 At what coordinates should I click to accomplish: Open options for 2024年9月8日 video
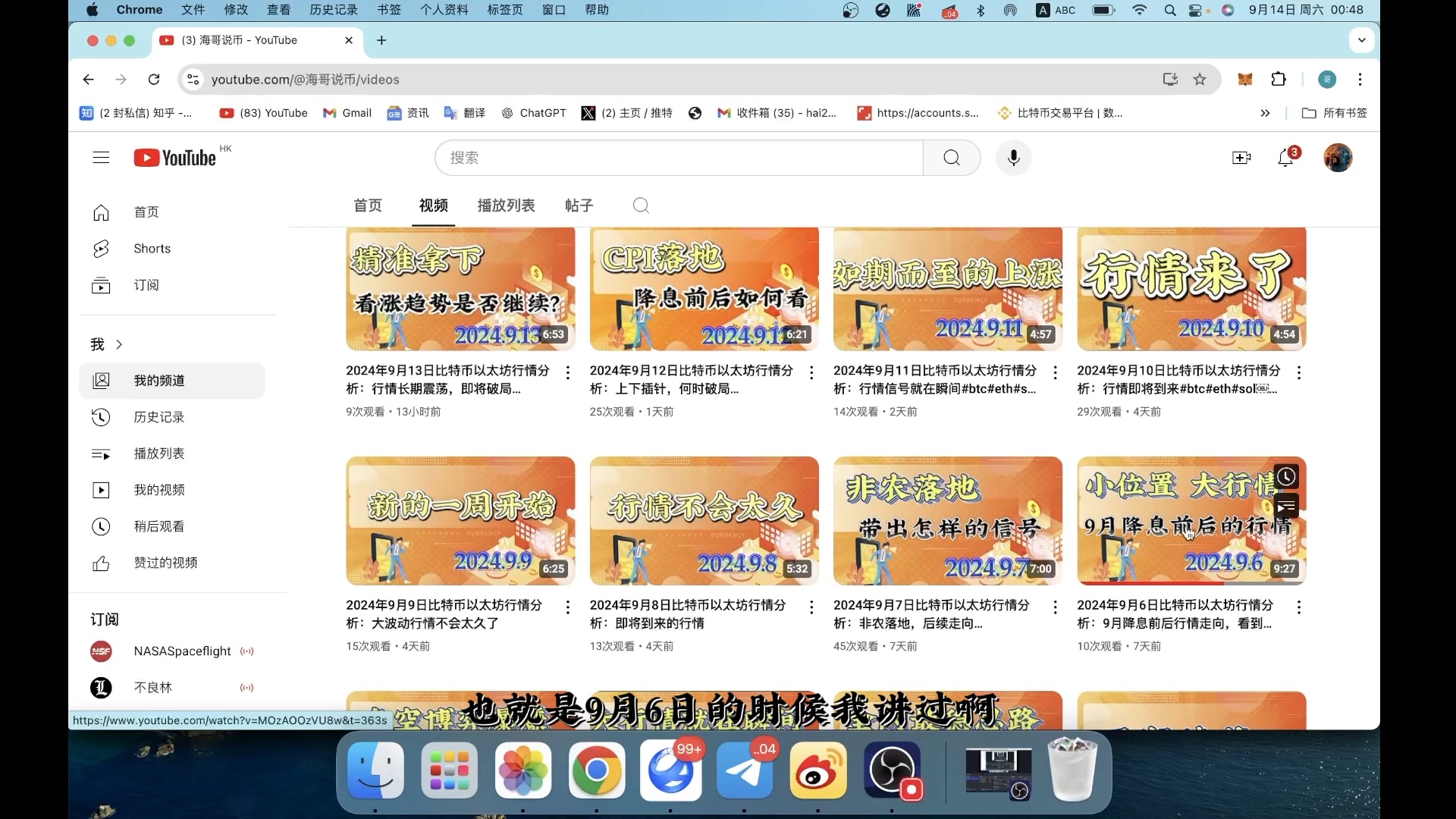[x=811, y=607]
